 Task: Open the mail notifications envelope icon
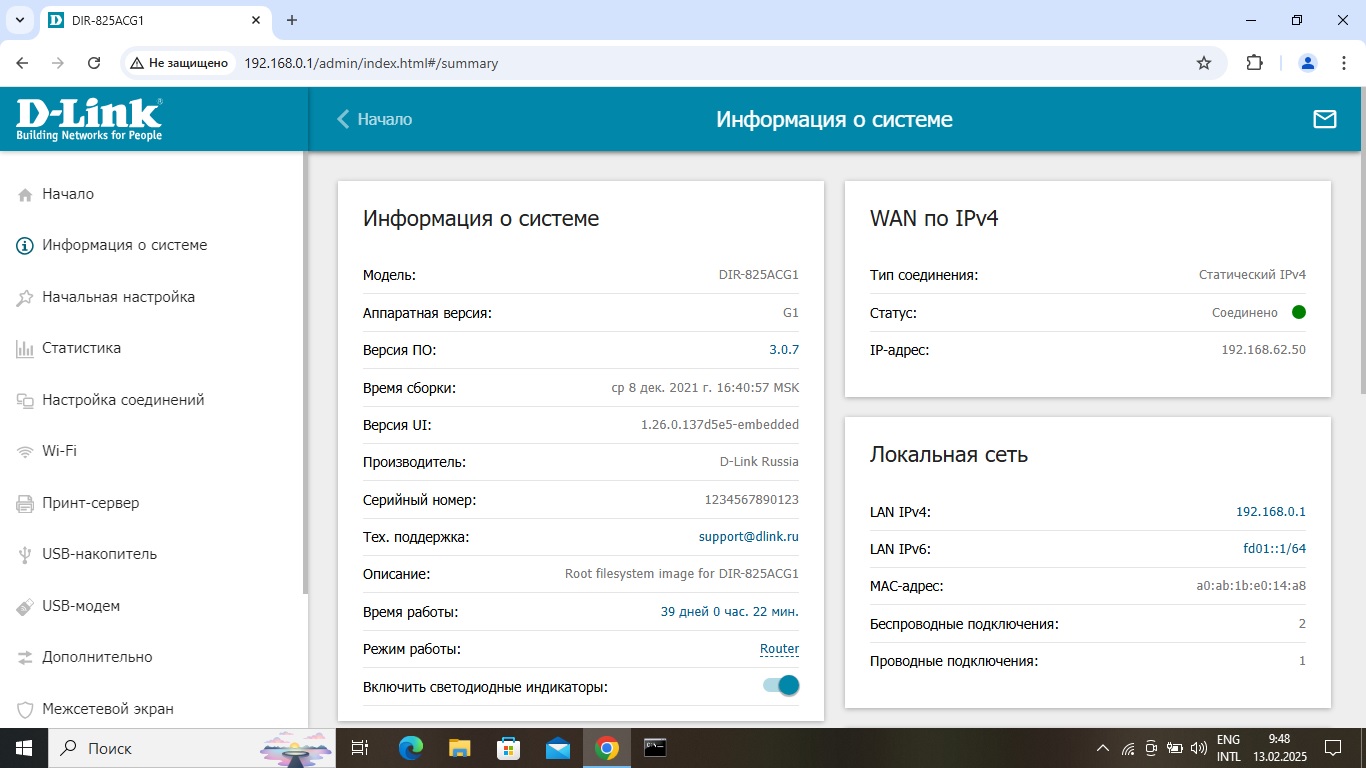[1324, 119]
